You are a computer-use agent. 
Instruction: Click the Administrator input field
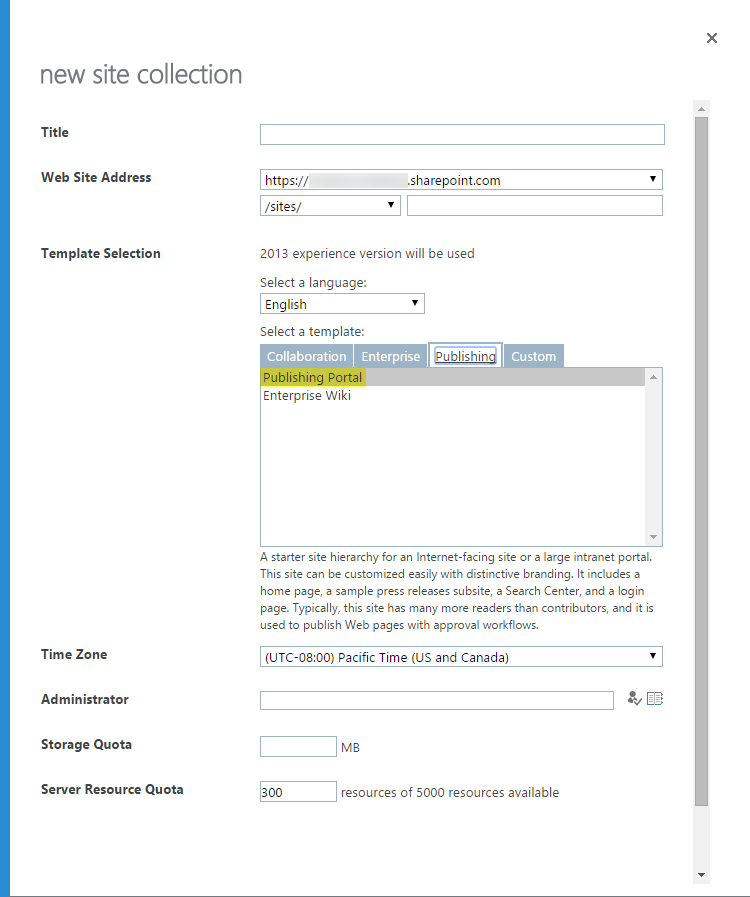click(x=437, y=700)
